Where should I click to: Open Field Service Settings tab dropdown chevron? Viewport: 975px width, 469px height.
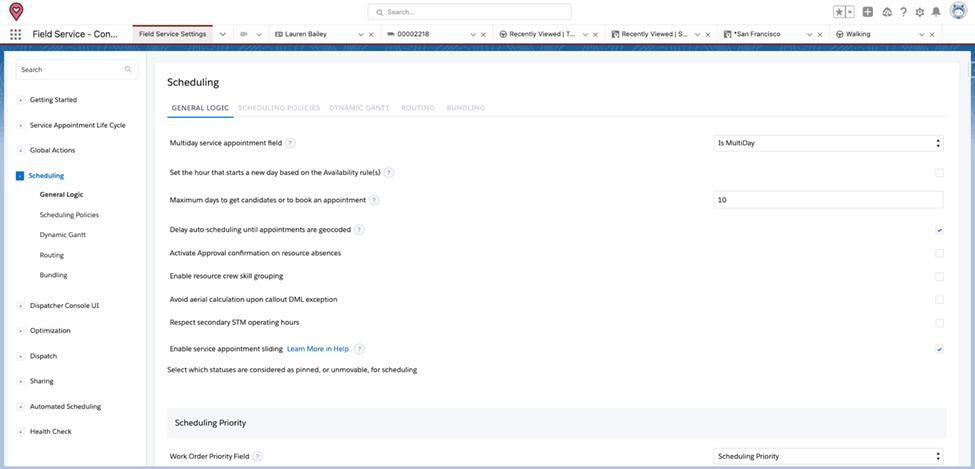coord(223,34)
